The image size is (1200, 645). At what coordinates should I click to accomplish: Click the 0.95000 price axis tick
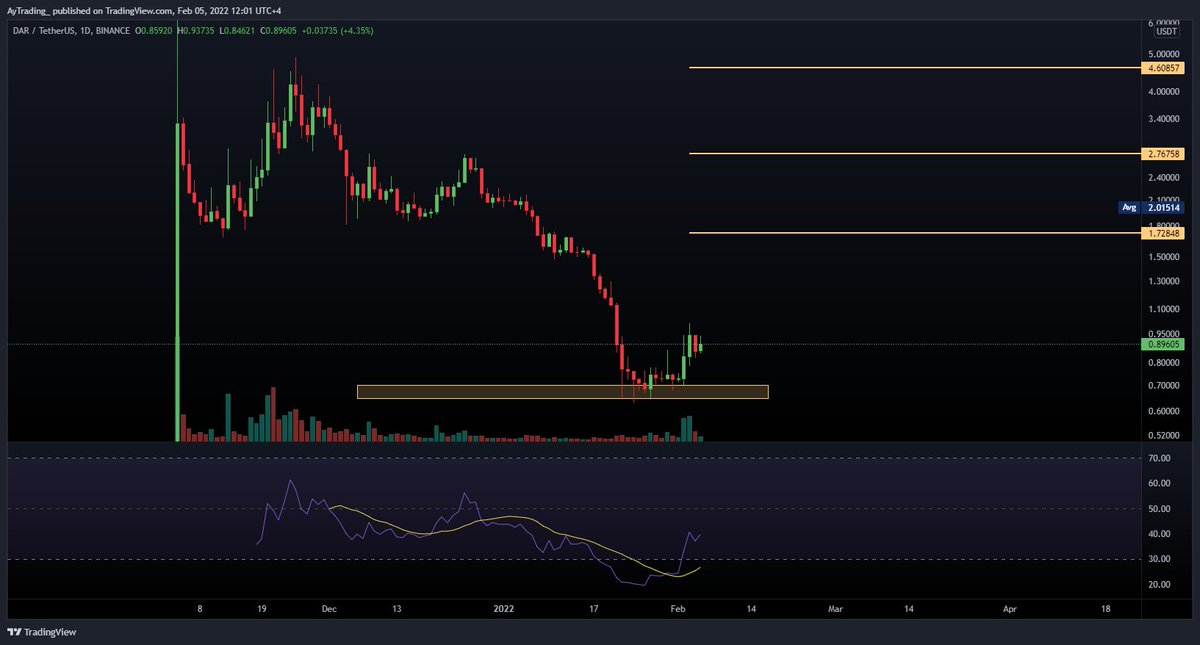(x=1164, y=334)
